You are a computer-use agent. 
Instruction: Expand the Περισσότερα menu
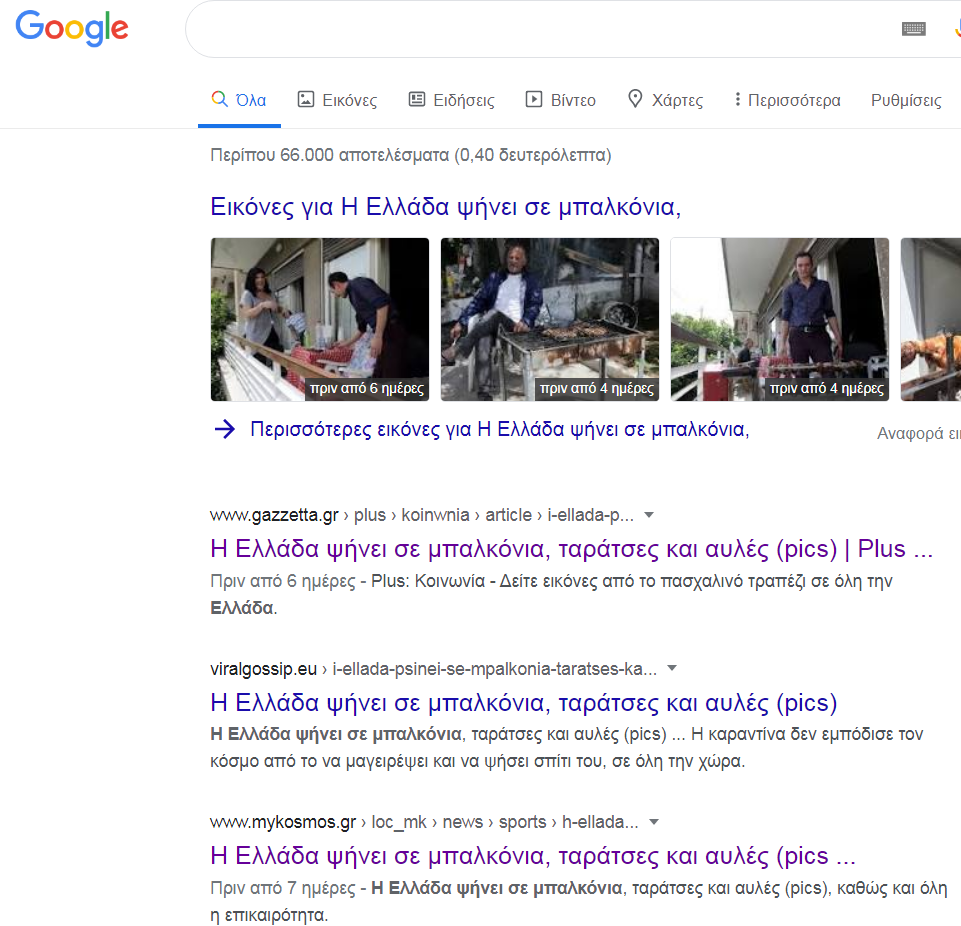pyautogui.click(x=787, y=100)
